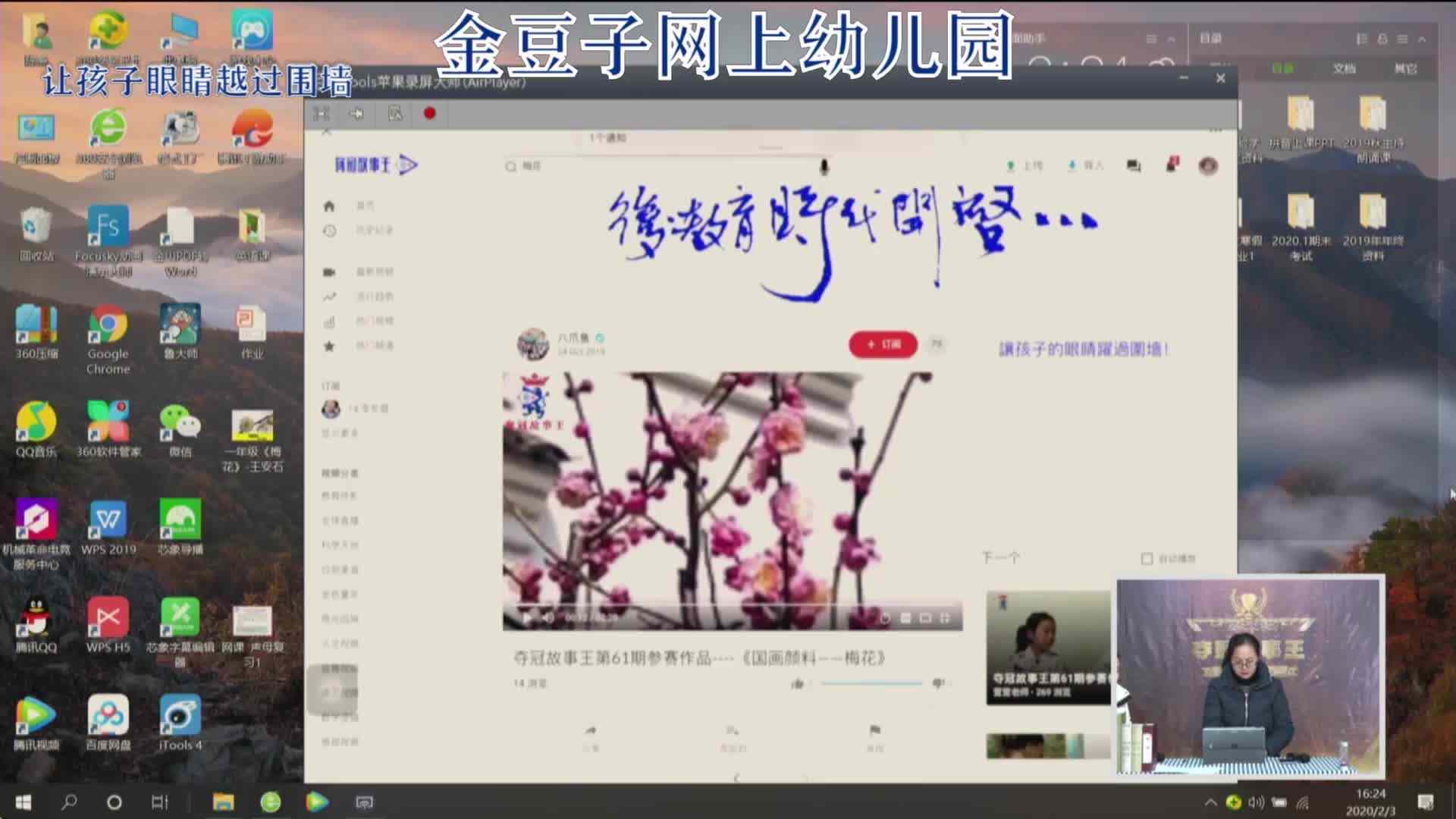Image resolution: width=1456 pixels, height=819 pixels.
Task: Click the red record button in iTools toolbar
Action: pyautogui.click(x=431, y=115)
